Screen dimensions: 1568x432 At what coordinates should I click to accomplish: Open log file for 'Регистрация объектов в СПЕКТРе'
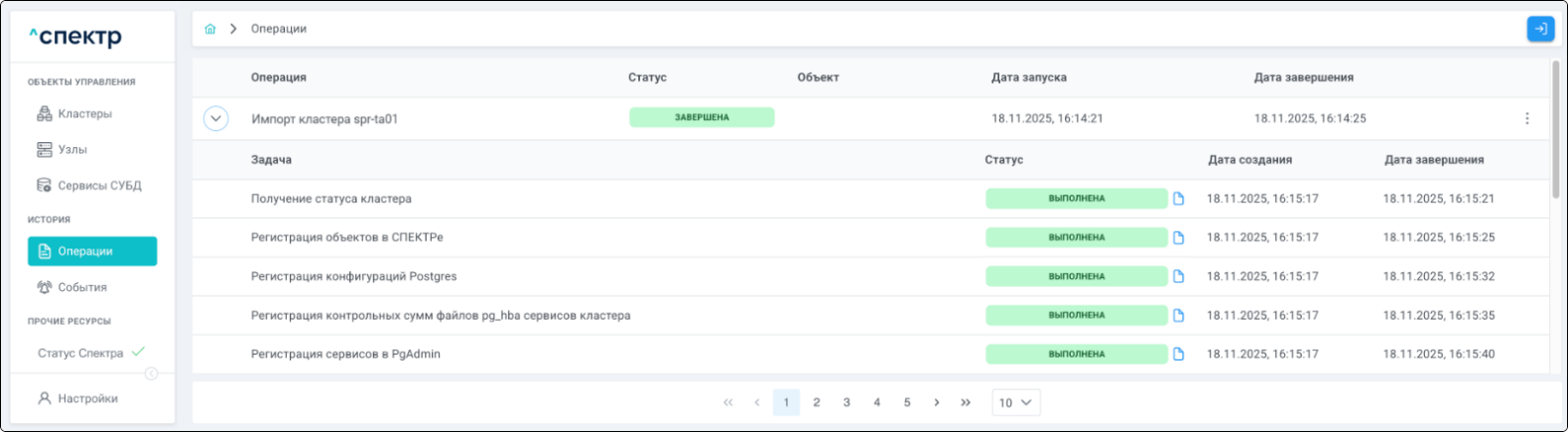1179,237
